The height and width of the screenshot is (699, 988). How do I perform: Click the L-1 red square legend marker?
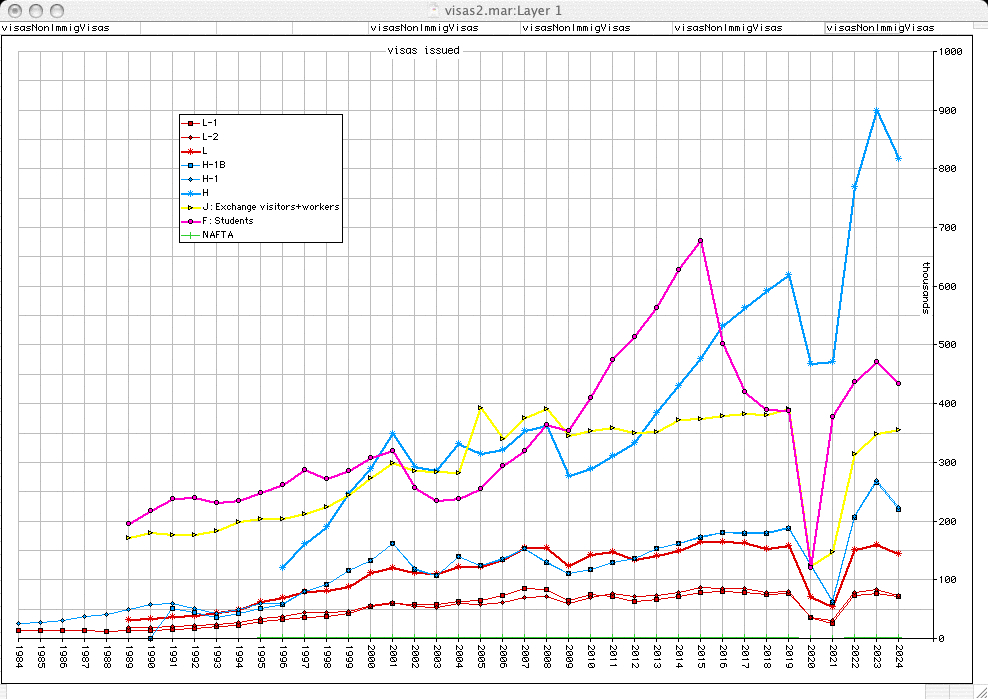(190, 122)
